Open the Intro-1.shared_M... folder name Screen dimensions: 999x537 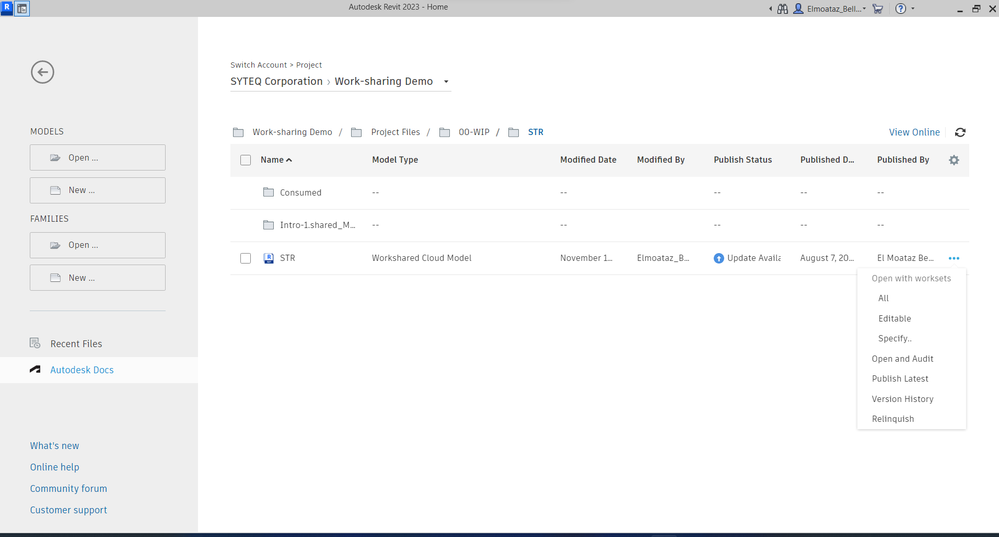pyautogui.click(x=317, y=225)
